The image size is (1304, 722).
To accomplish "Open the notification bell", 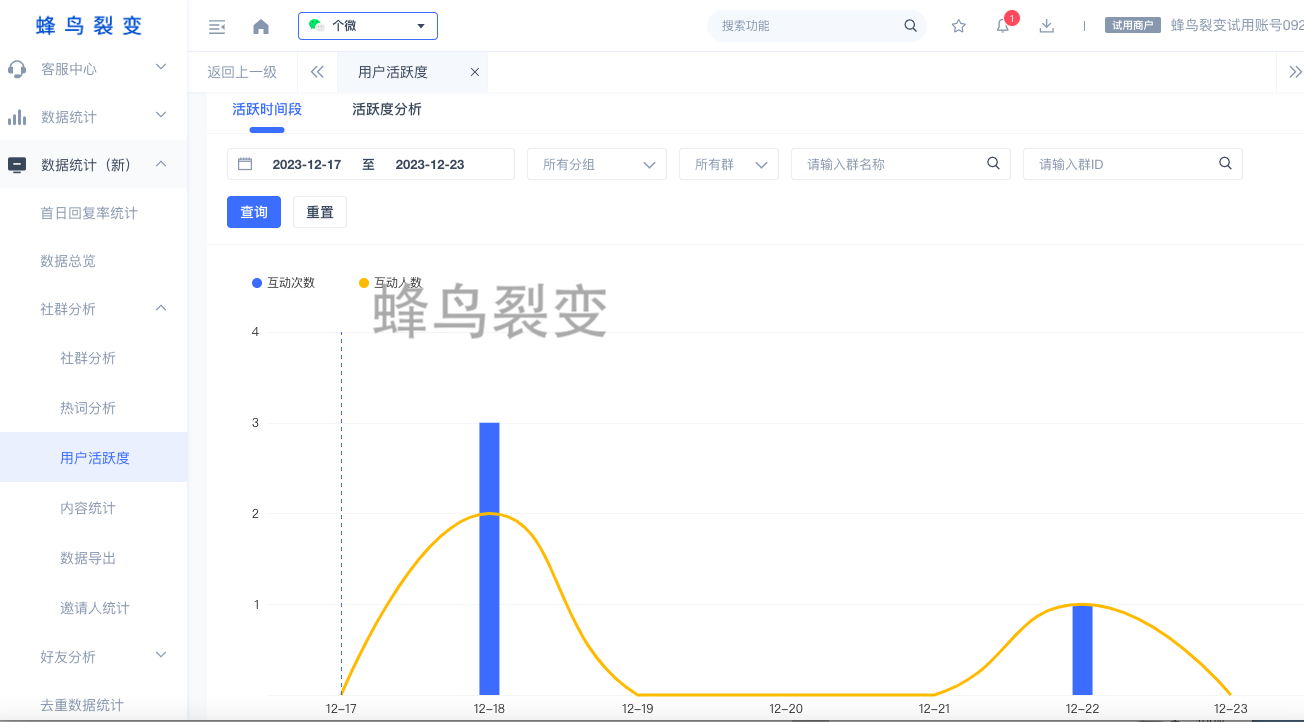I will (1003, 26).
